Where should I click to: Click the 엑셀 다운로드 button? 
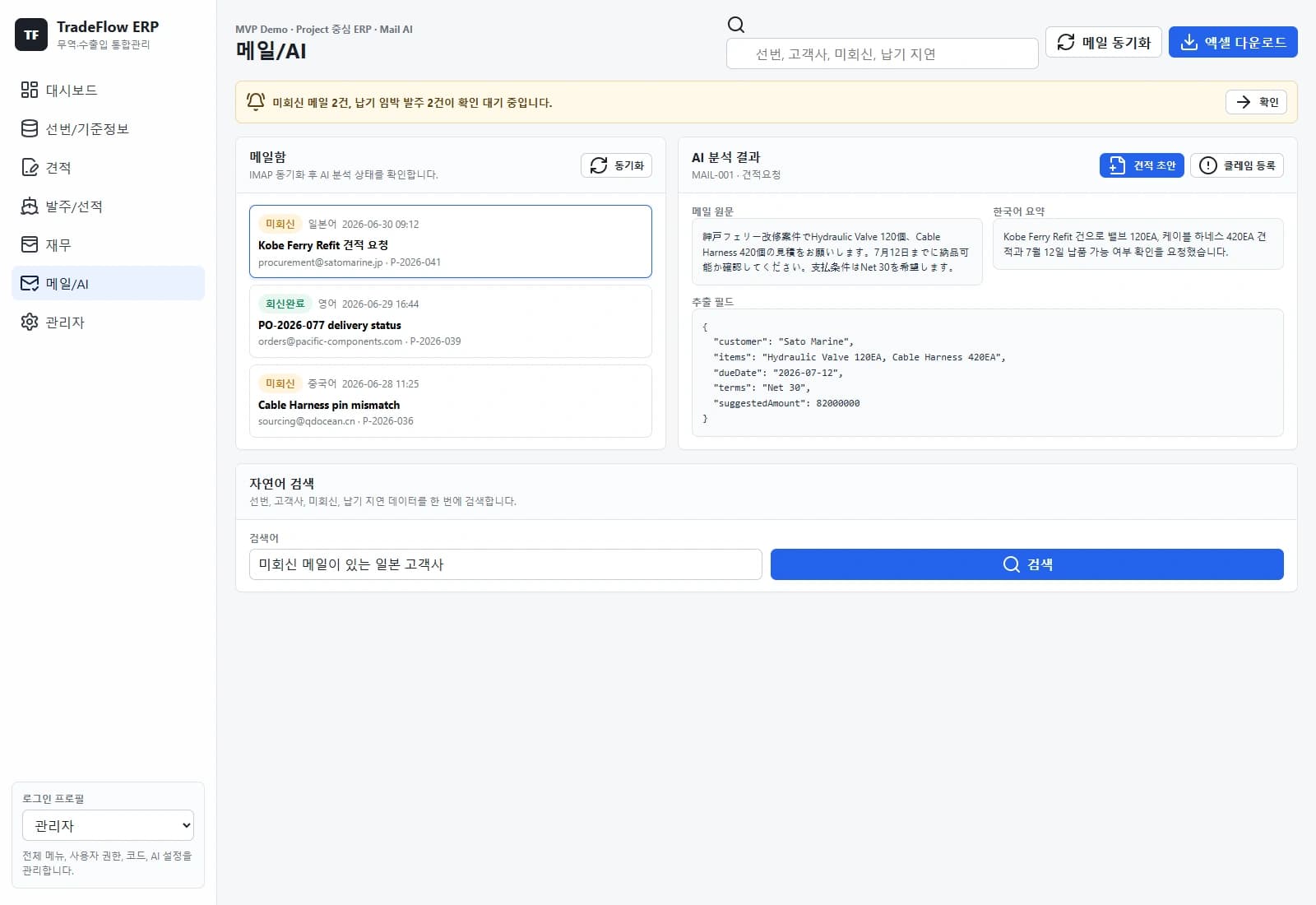(x=1233, y=42)
